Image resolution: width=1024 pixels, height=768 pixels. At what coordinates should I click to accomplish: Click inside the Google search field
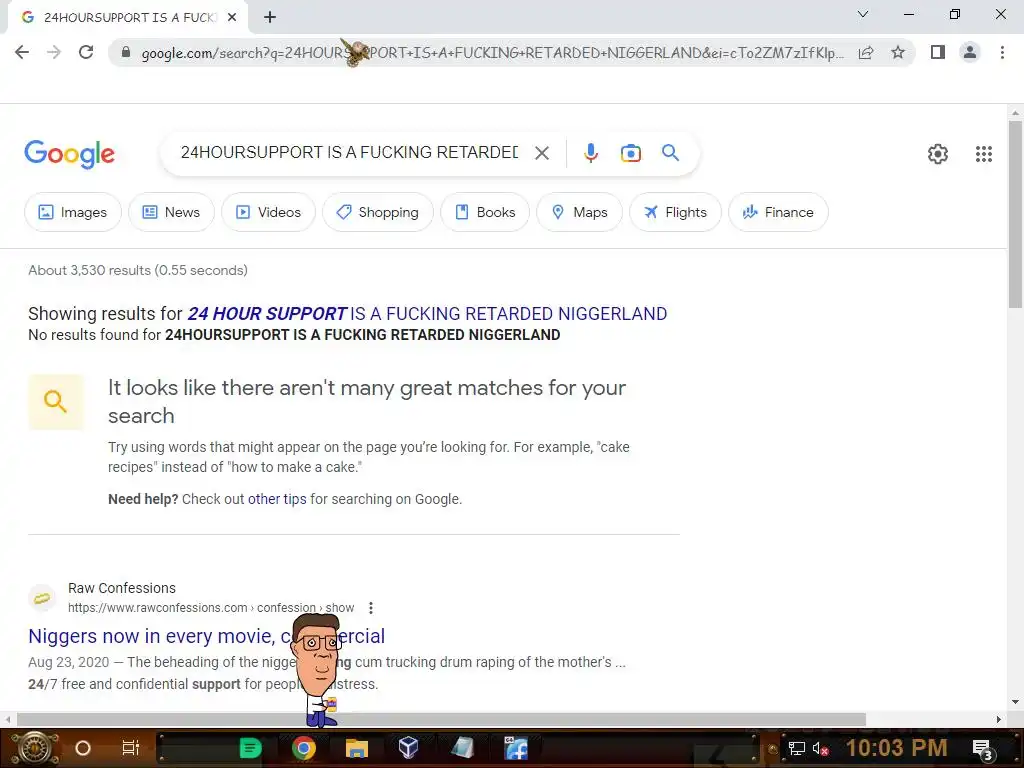coord(349,153)
